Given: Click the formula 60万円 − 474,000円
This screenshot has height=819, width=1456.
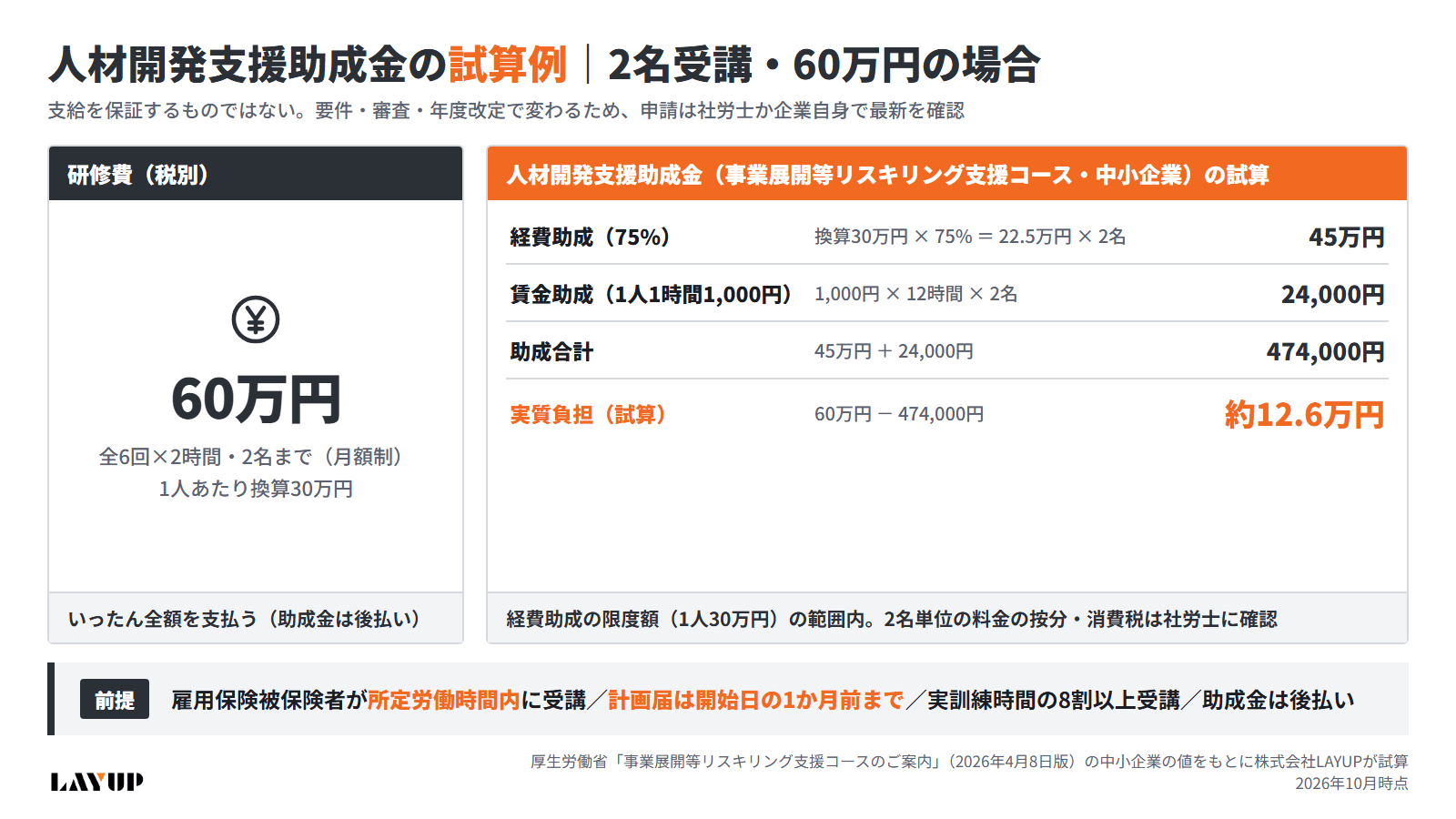Looking at the screenshot, I should coord(899,414).
